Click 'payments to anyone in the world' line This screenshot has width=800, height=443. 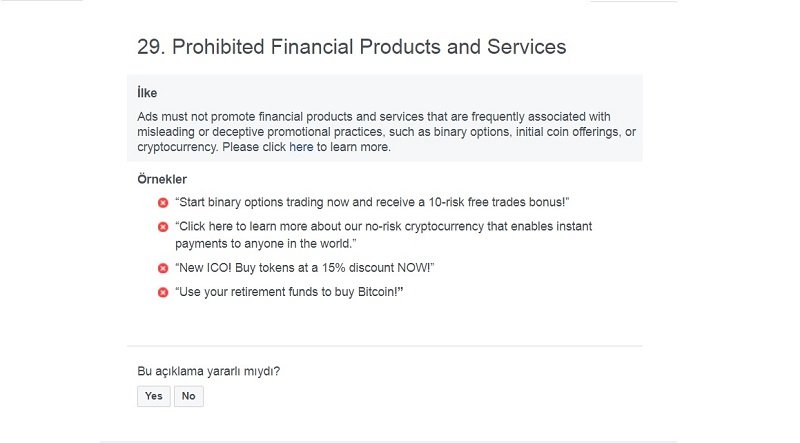tap(264, 243)
